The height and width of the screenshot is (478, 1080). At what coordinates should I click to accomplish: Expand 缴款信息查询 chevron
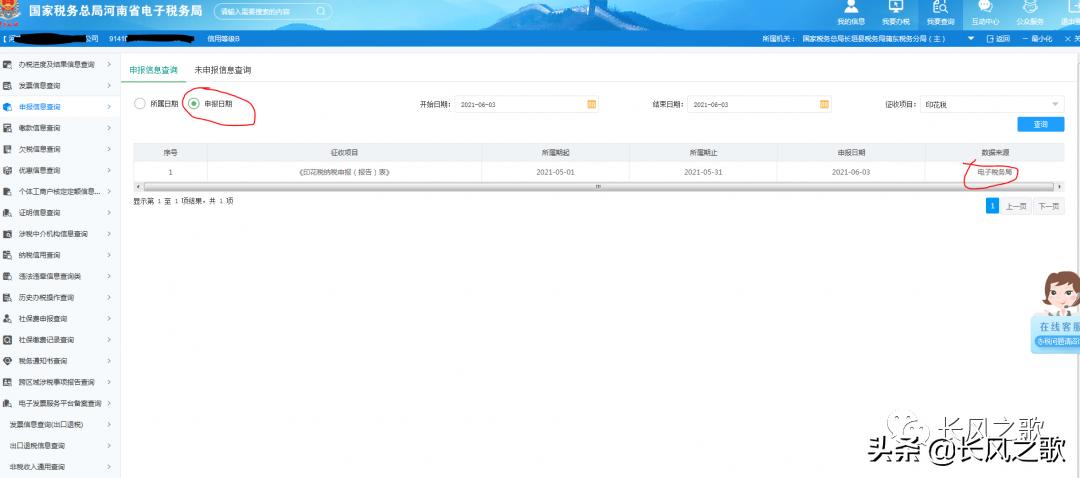pos(109,128)
